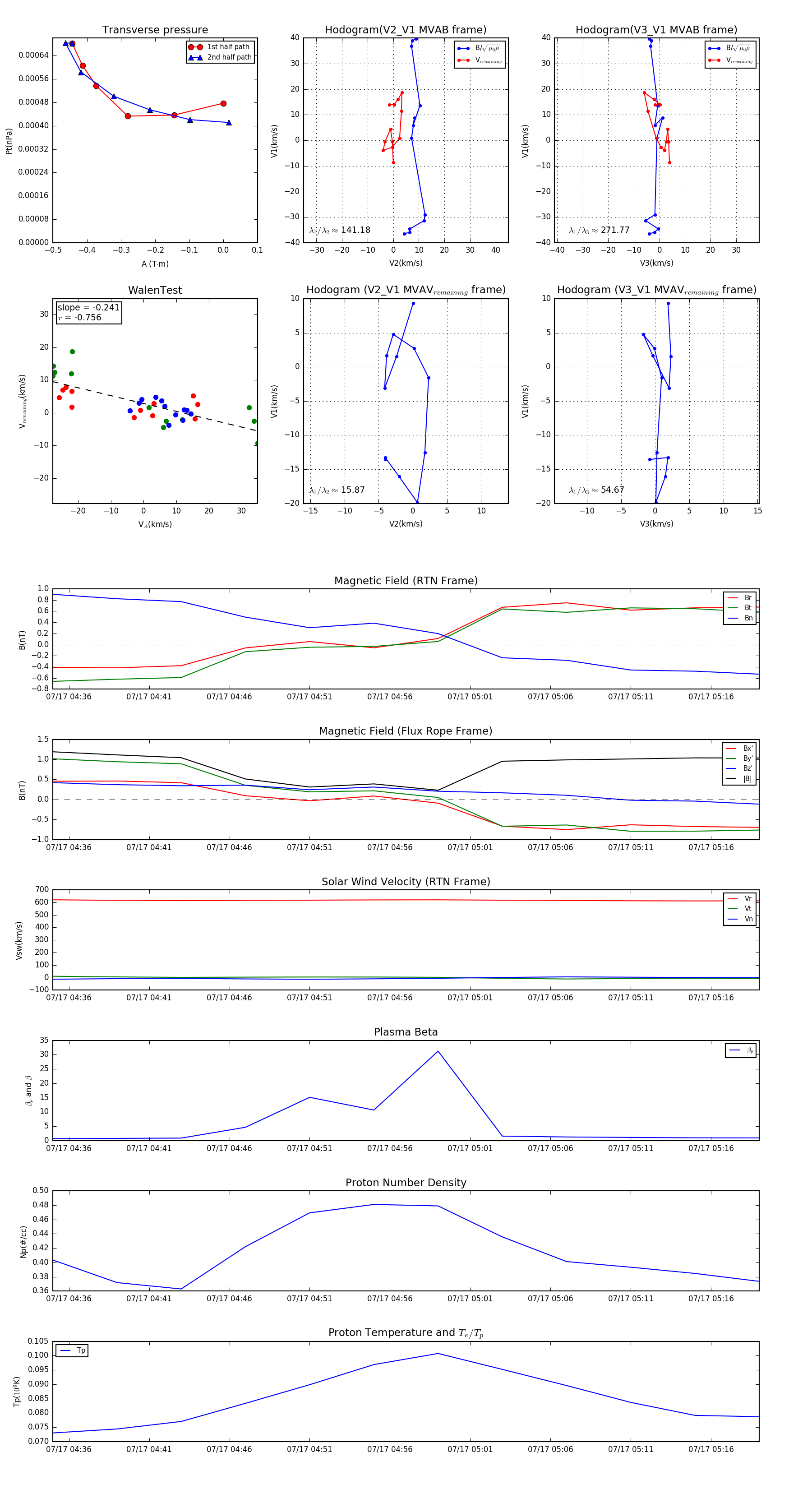812x1489 pixels.
Task: Click 'Proton Number Density' title
Action: tap(406, 1183)
